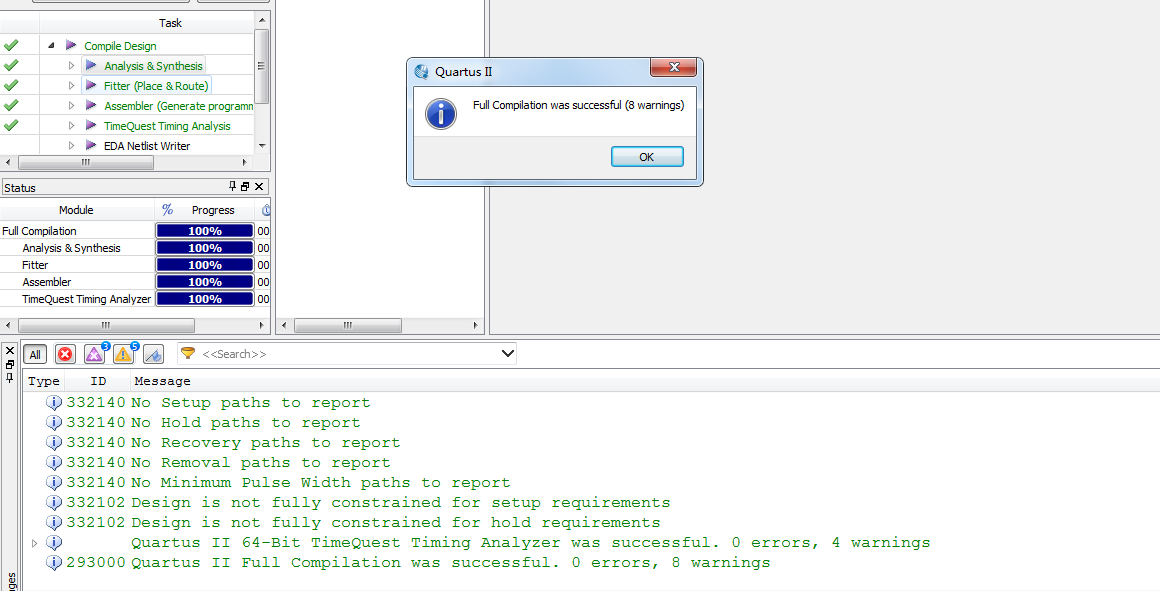Click the funnel filter icon
Screen dimensions: 1160x591
point(188,353)
